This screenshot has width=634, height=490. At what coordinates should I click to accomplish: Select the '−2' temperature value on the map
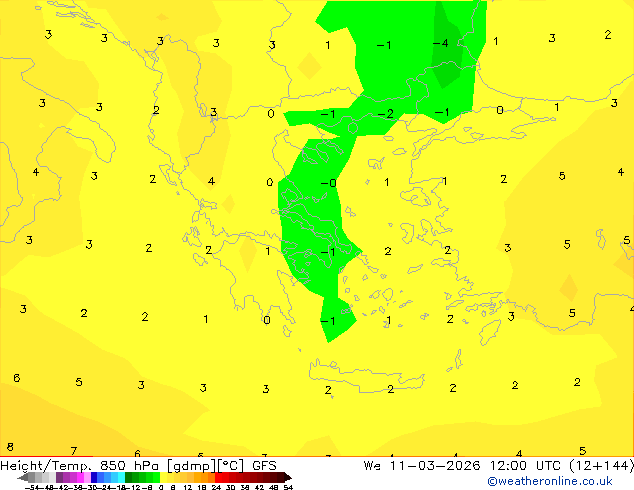coord(385,114)
